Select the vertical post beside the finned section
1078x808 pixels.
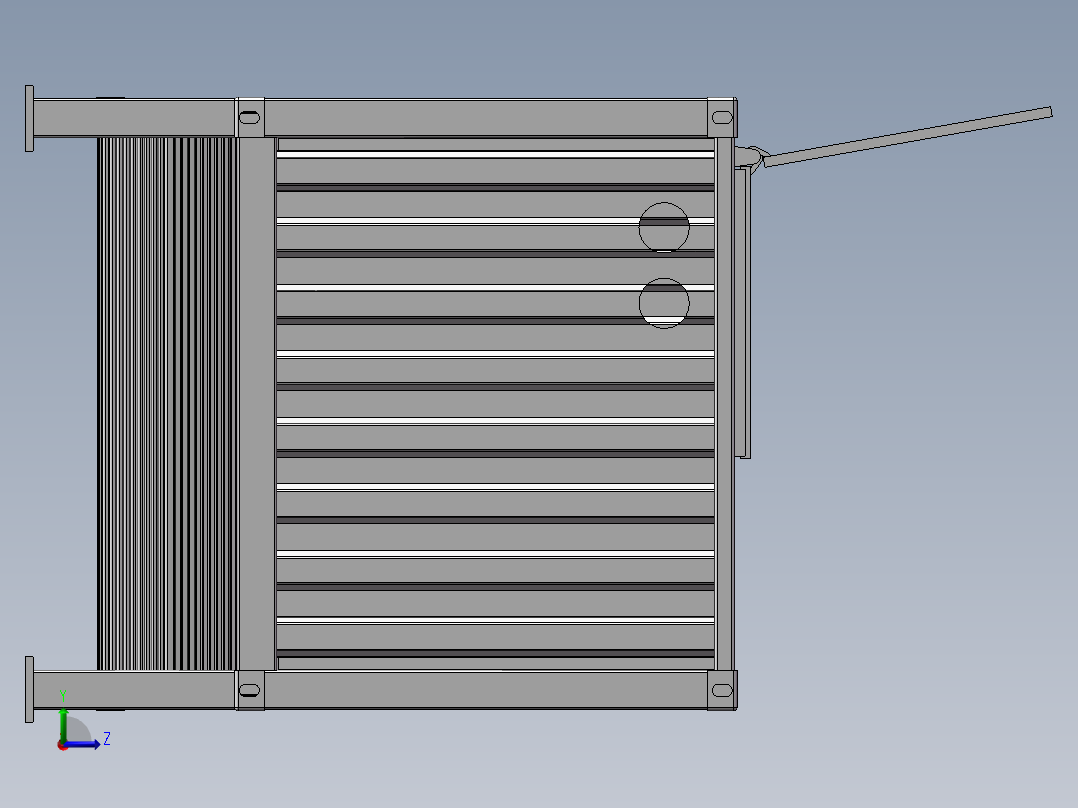coord(257,404)
